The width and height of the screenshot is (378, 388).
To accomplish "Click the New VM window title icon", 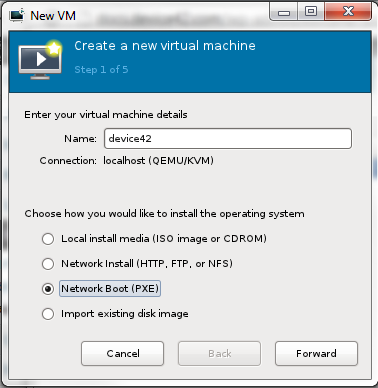I will point(17,15).
